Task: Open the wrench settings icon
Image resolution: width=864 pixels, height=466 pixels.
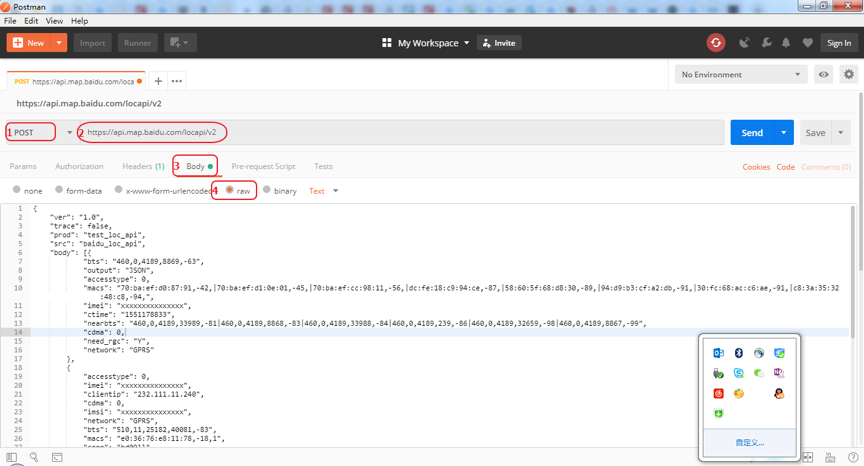Action: pos(766,43)
